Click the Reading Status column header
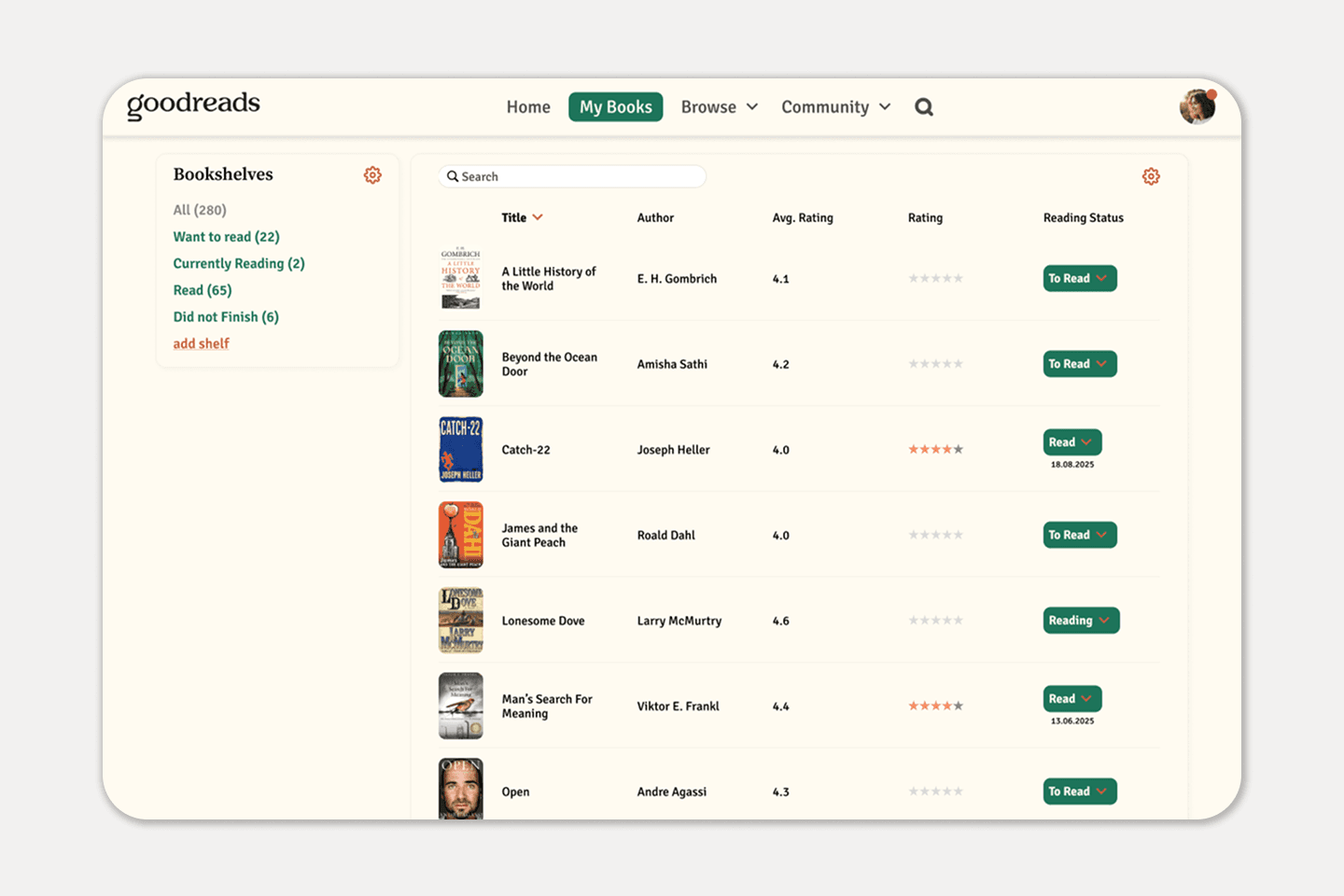The image size is (1344, 896). pos(1084,217)
